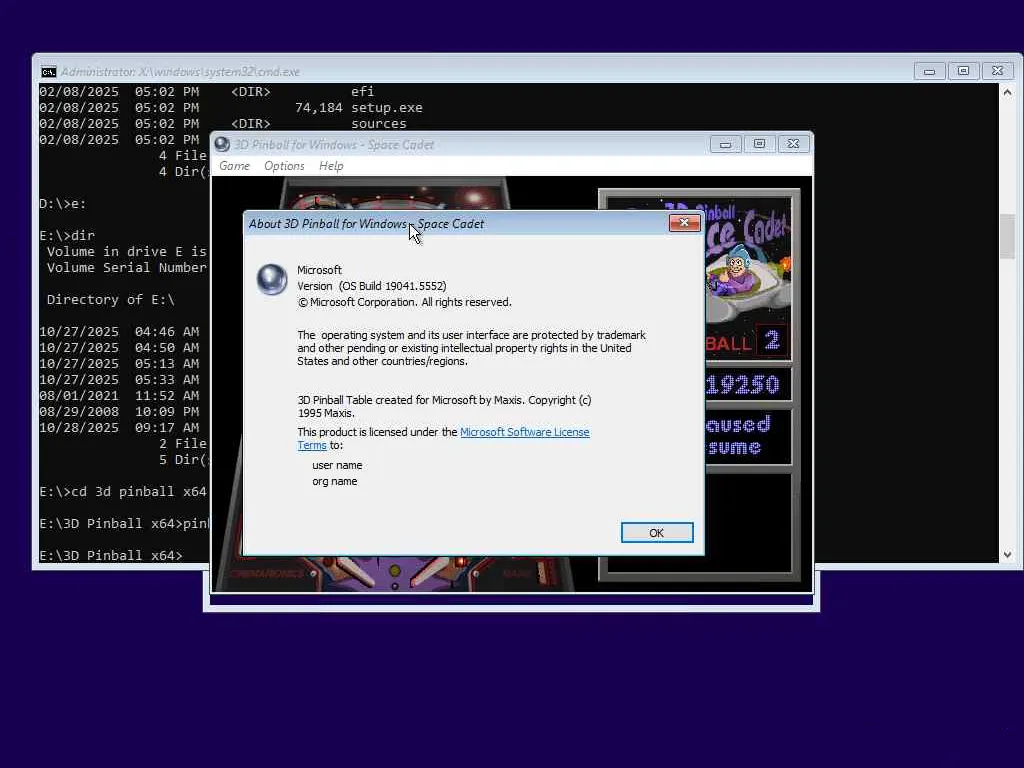Screen dimensions: 1024x768
Task: Click the 'Microsoft' text in About dialog
Action: 319,270
